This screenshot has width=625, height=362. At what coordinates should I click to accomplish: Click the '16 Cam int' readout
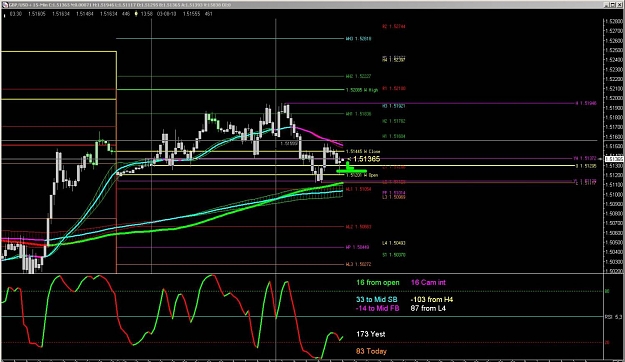point(428,282)
